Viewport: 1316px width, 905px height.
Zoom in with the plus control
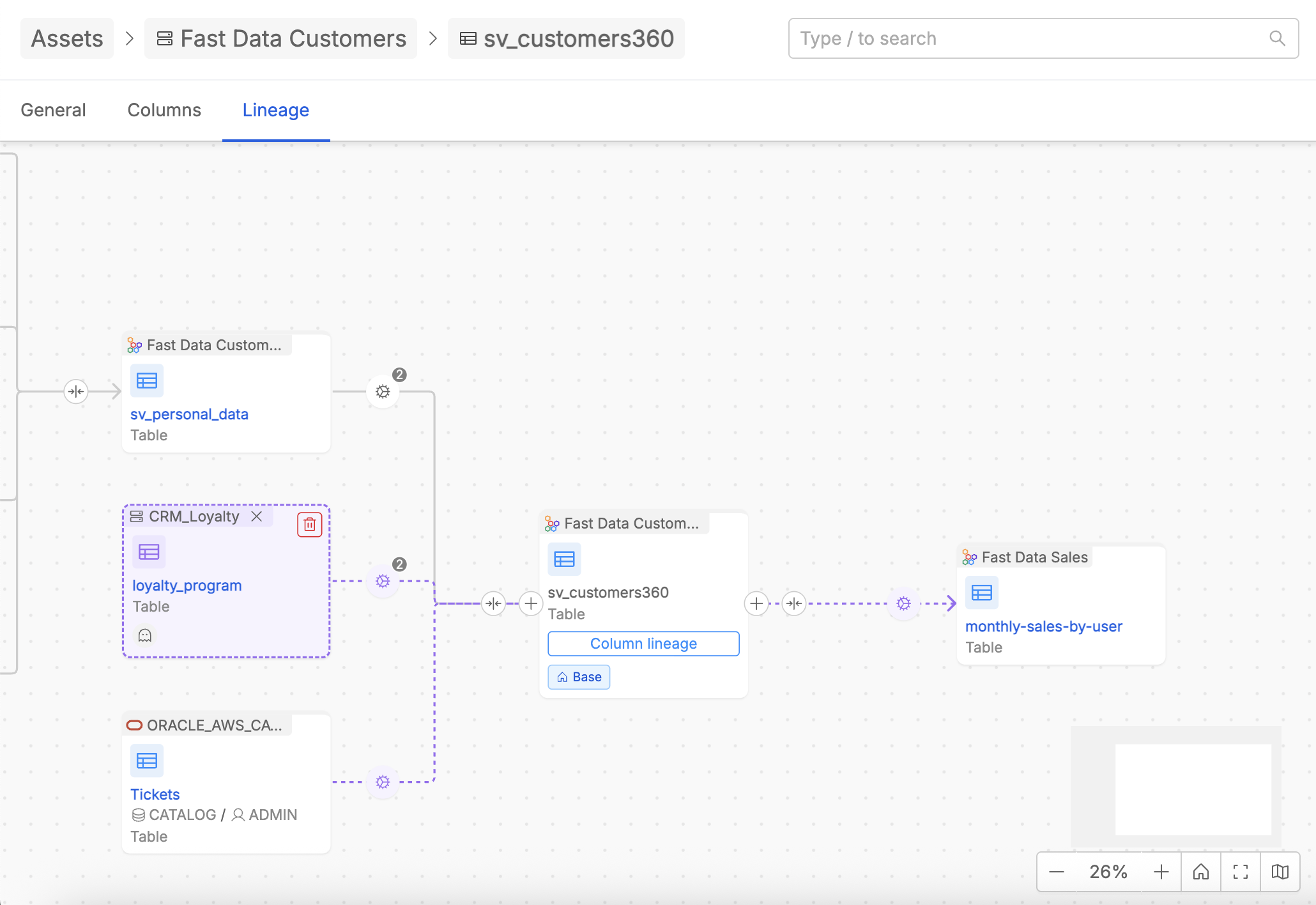click(x=1161, y=872)
